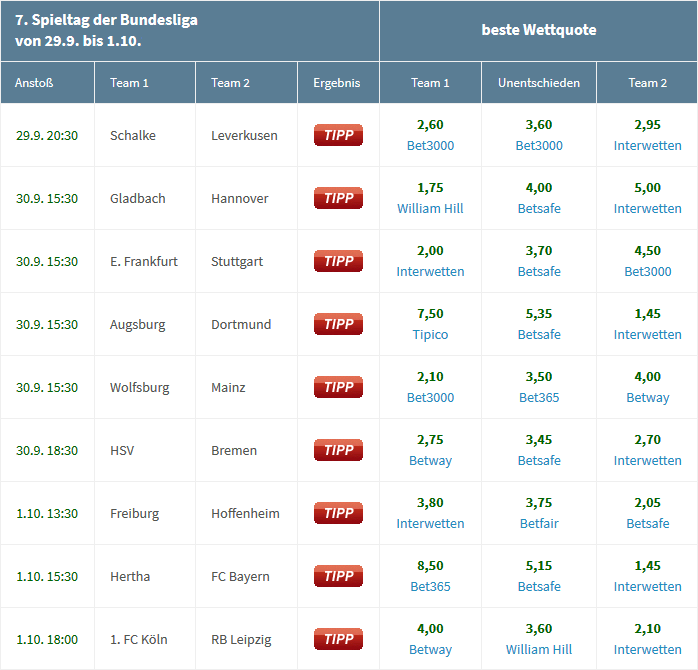Open William Hill draw link for Köln match
The height and width of the screenshot is (670, 698).
539,650
